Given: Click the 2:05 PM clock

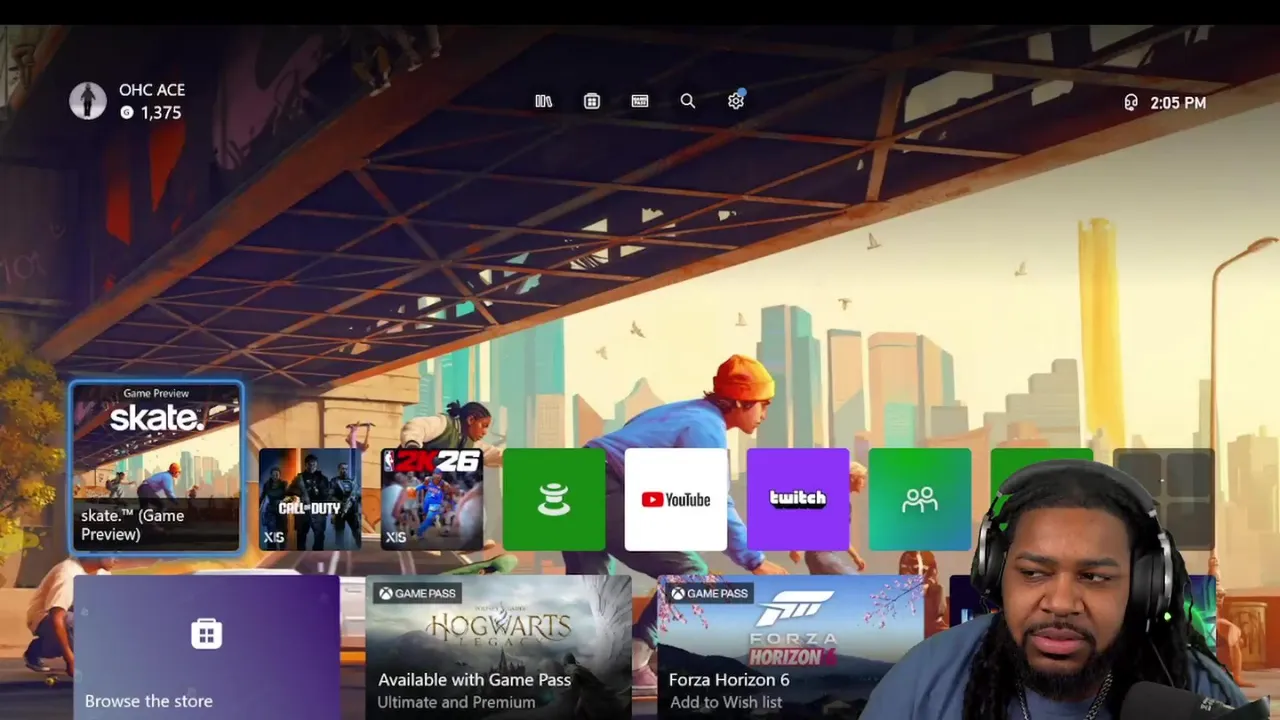Looking at the screenshot, I should [x=1178, y=102].
